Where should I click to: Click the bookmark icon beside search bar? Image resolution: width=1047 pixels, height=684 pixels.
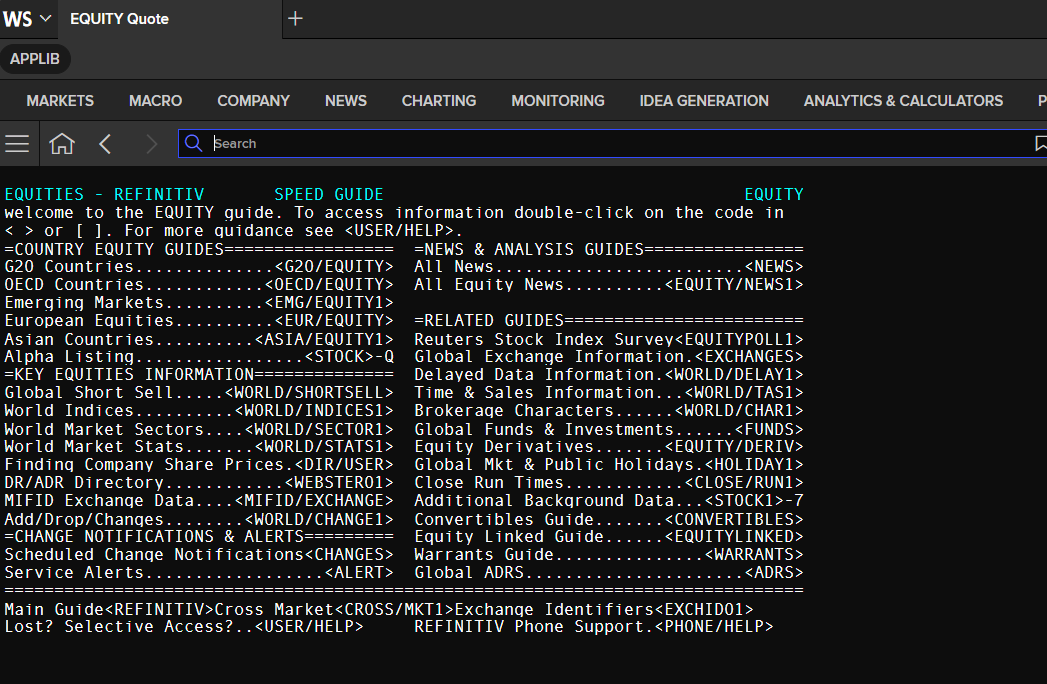click(1040, 143)
